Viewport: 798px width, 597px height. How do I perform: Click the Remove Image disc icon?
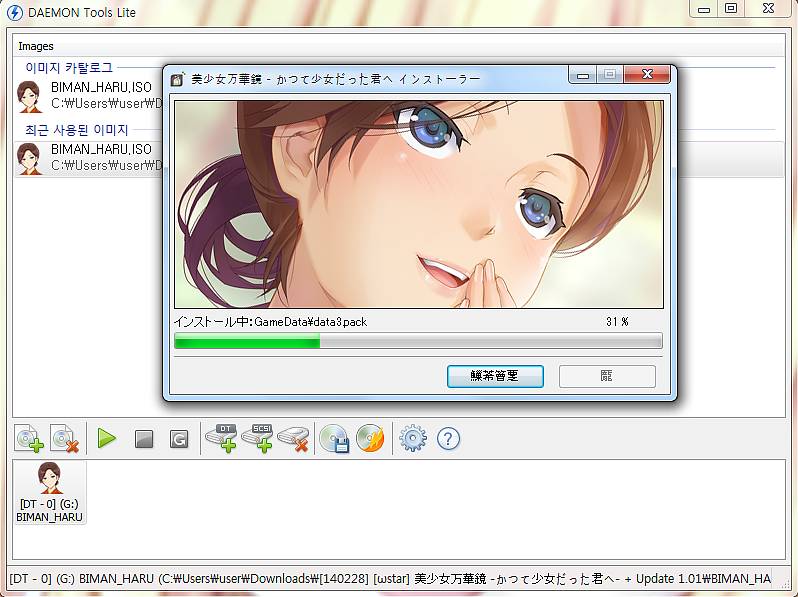pos(65,438)
